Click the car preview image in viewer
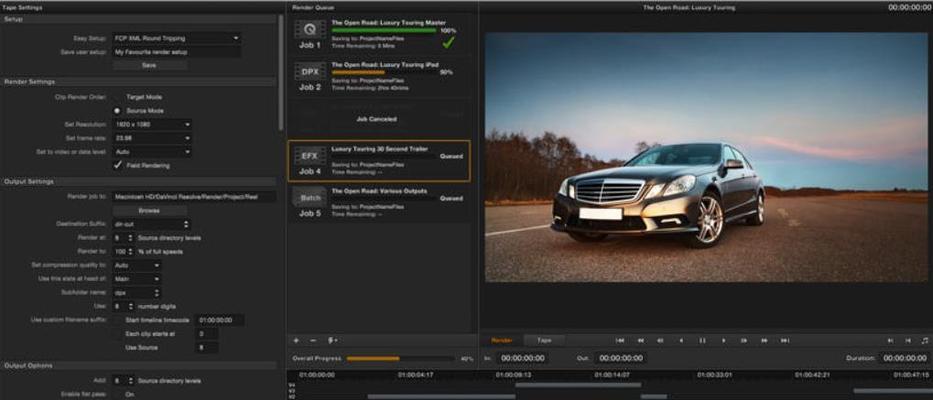Screen dimensions: 933x400 [706, 157]
